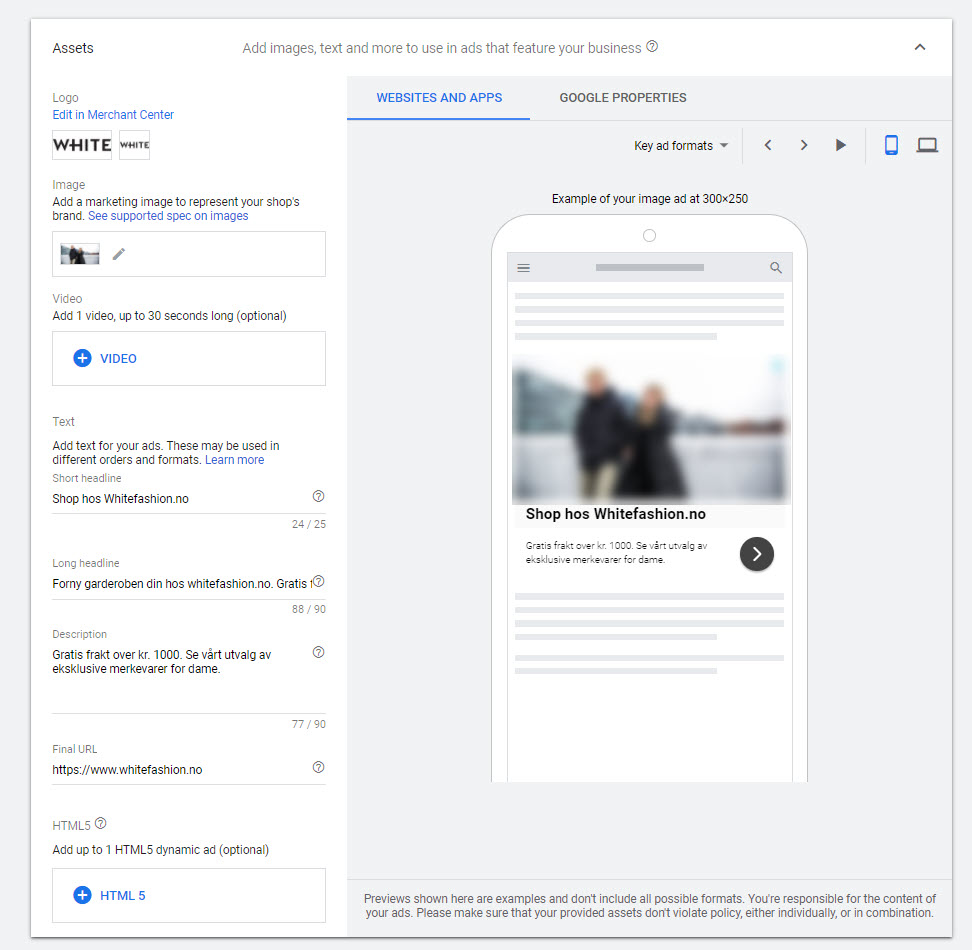The image size is (972, 950).
Task: Click the pencil icon to edit image
Action: (x=119, y=254)
